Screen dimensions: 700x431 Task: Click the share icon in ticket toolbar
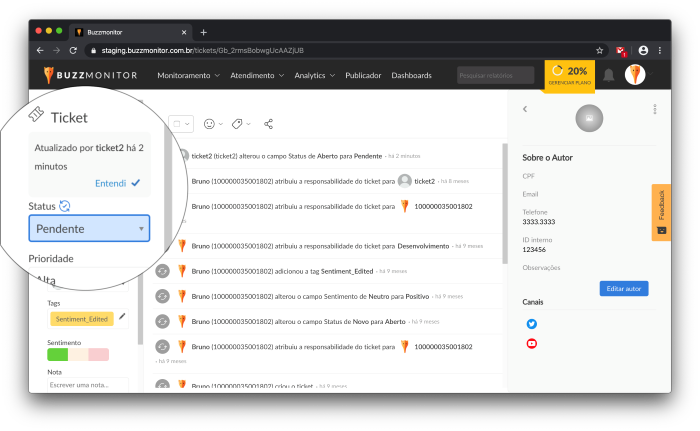point(268,124)
